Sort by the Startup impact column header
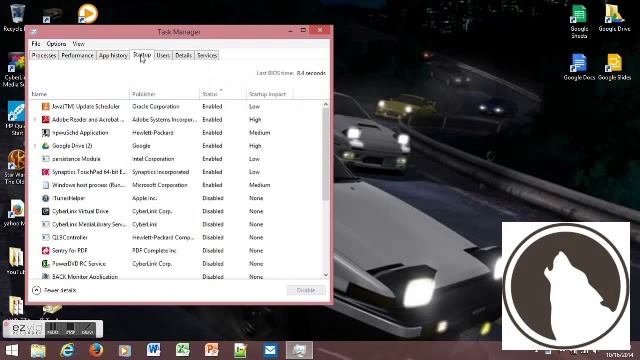 269,94
